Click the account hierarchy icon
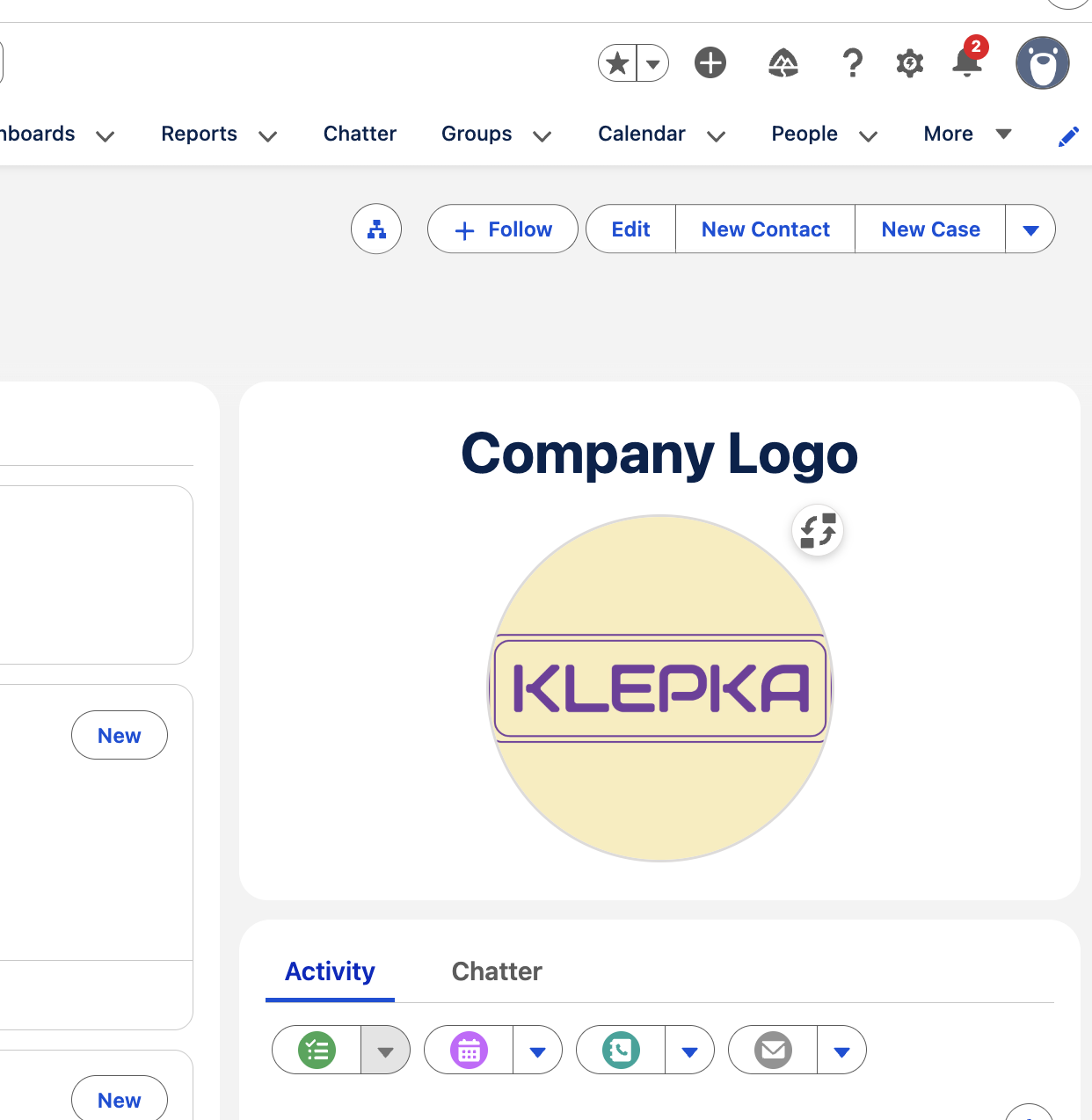This screenshot has width=1092, height=1120. [x=376, y=229]
